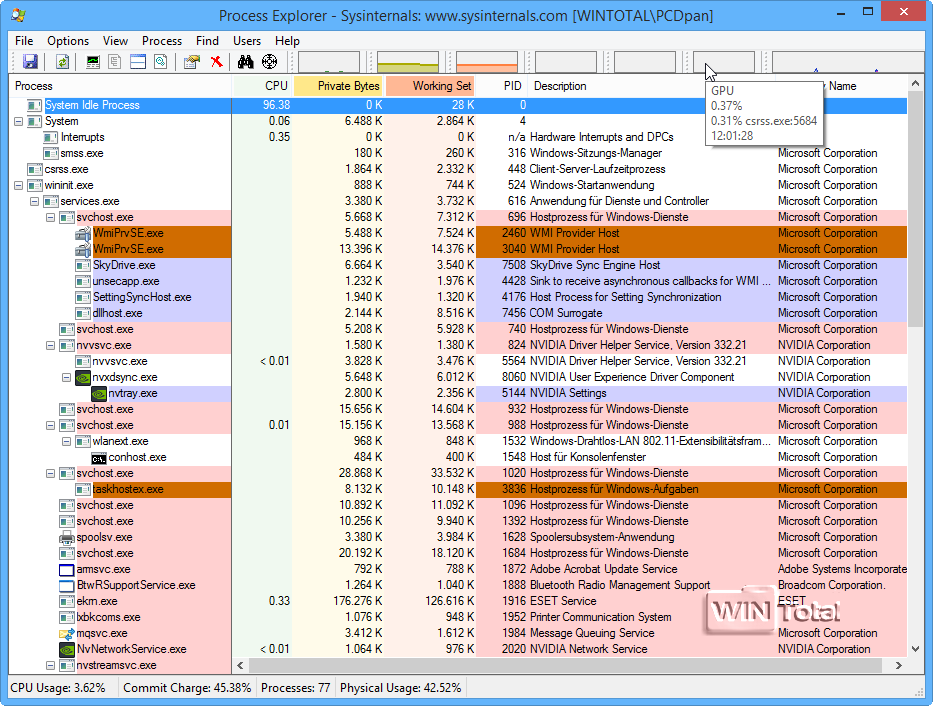Viewport: 933px width, 706px height.
Task: Click the NVIDIA icon beside nvtray.exe
Action: coord(98,394)
